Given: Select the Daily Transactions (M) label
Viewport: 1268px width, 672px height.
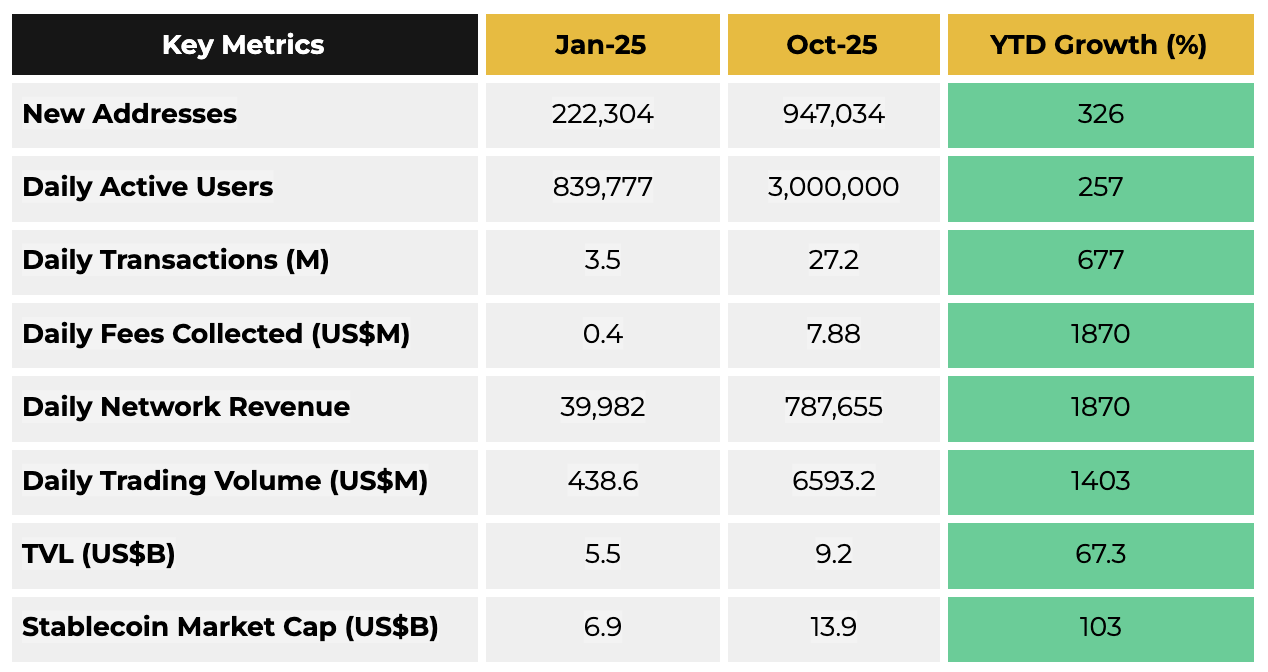Looking at the screenshot, I should (x=176, y=260).
